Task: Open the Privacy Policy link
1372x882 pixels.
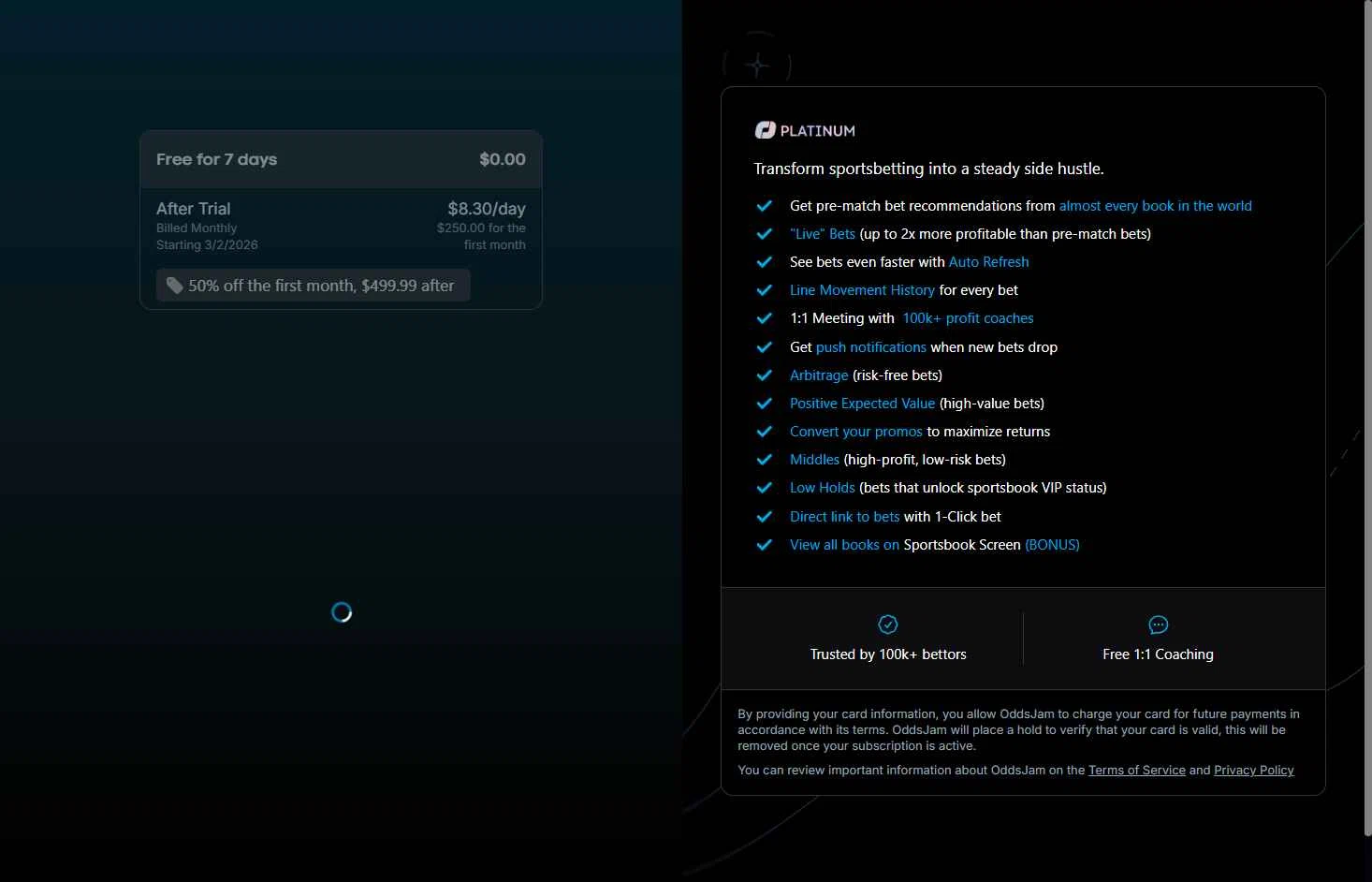Action: 1253,770
